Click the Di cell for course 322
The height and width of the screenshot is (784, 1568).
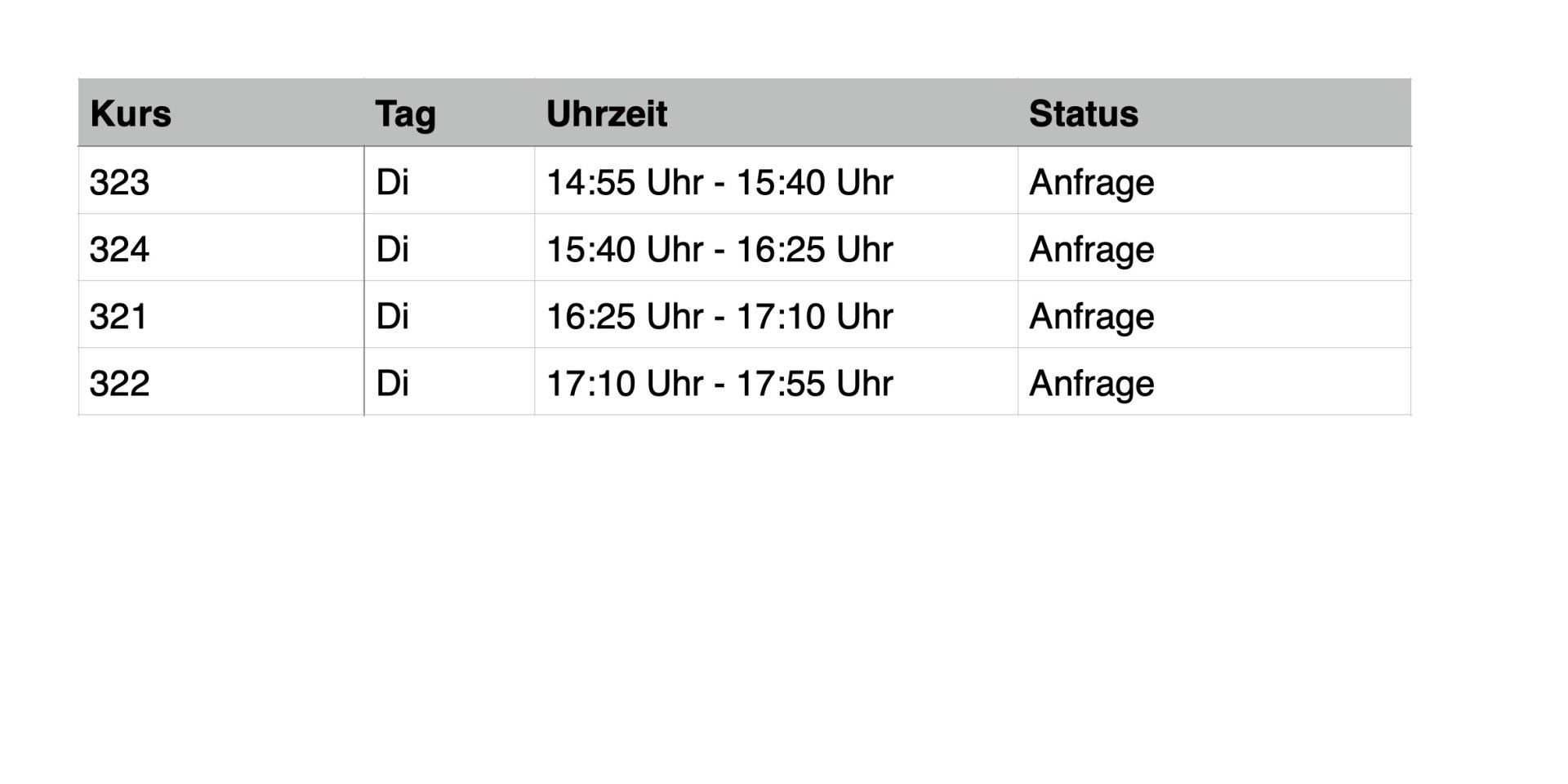tap(392, 383)
